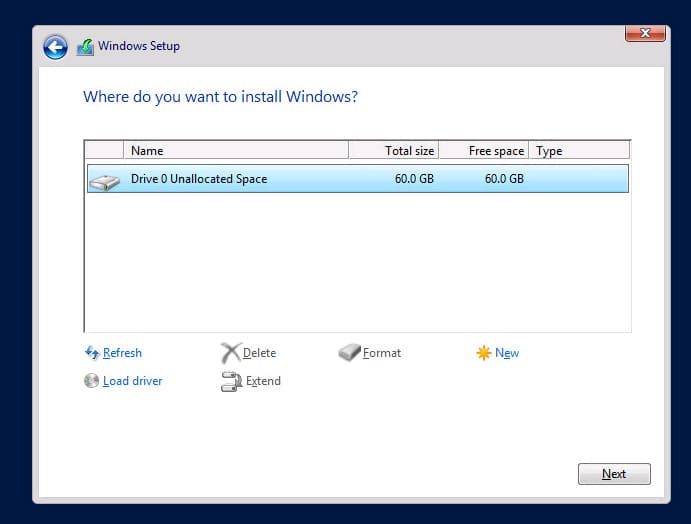Sort by the Name column header
This screenshot has height=524, width=691.
coord(235,151)
